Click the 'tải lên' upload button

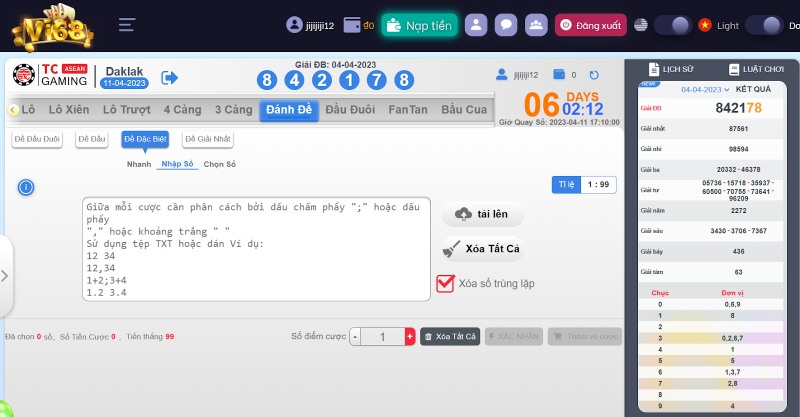point(481,214)
